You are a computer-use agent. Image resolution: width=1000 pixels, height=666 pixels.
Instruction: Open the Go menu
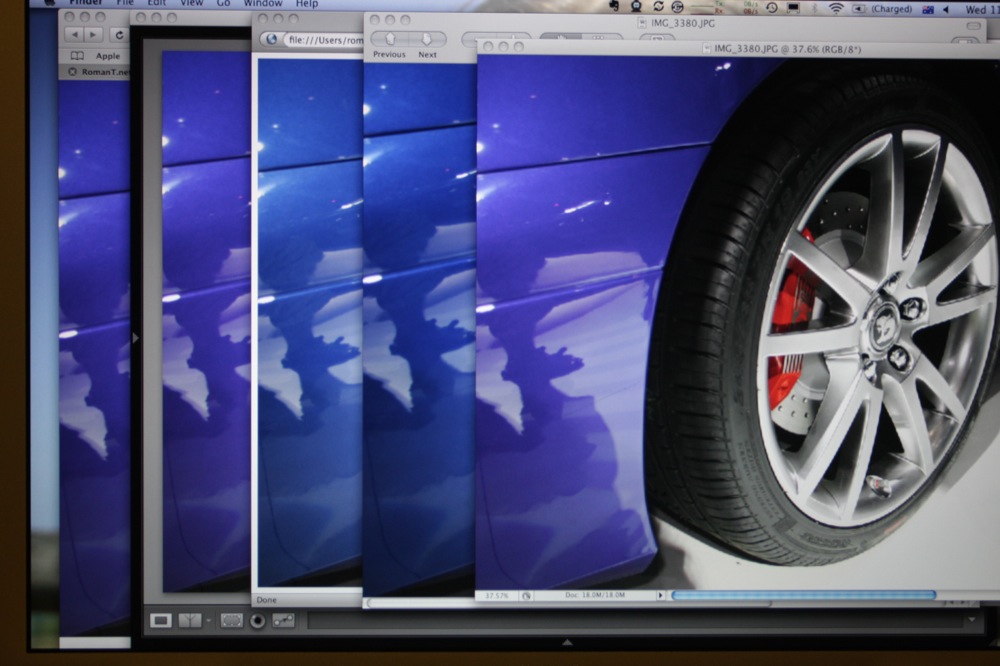click(x=222, y=4)
